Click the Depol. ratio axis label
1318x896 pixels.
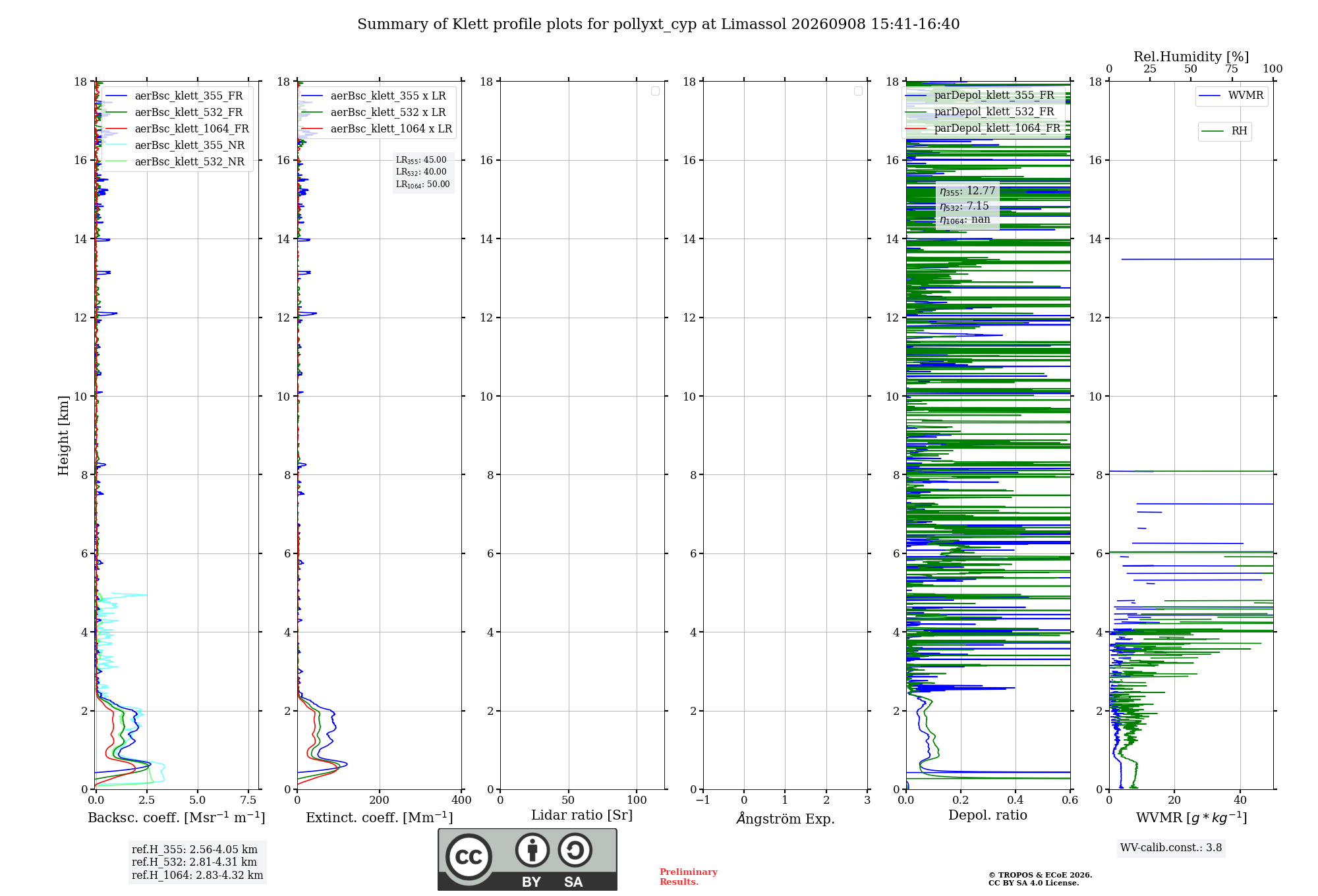point(988,816)
